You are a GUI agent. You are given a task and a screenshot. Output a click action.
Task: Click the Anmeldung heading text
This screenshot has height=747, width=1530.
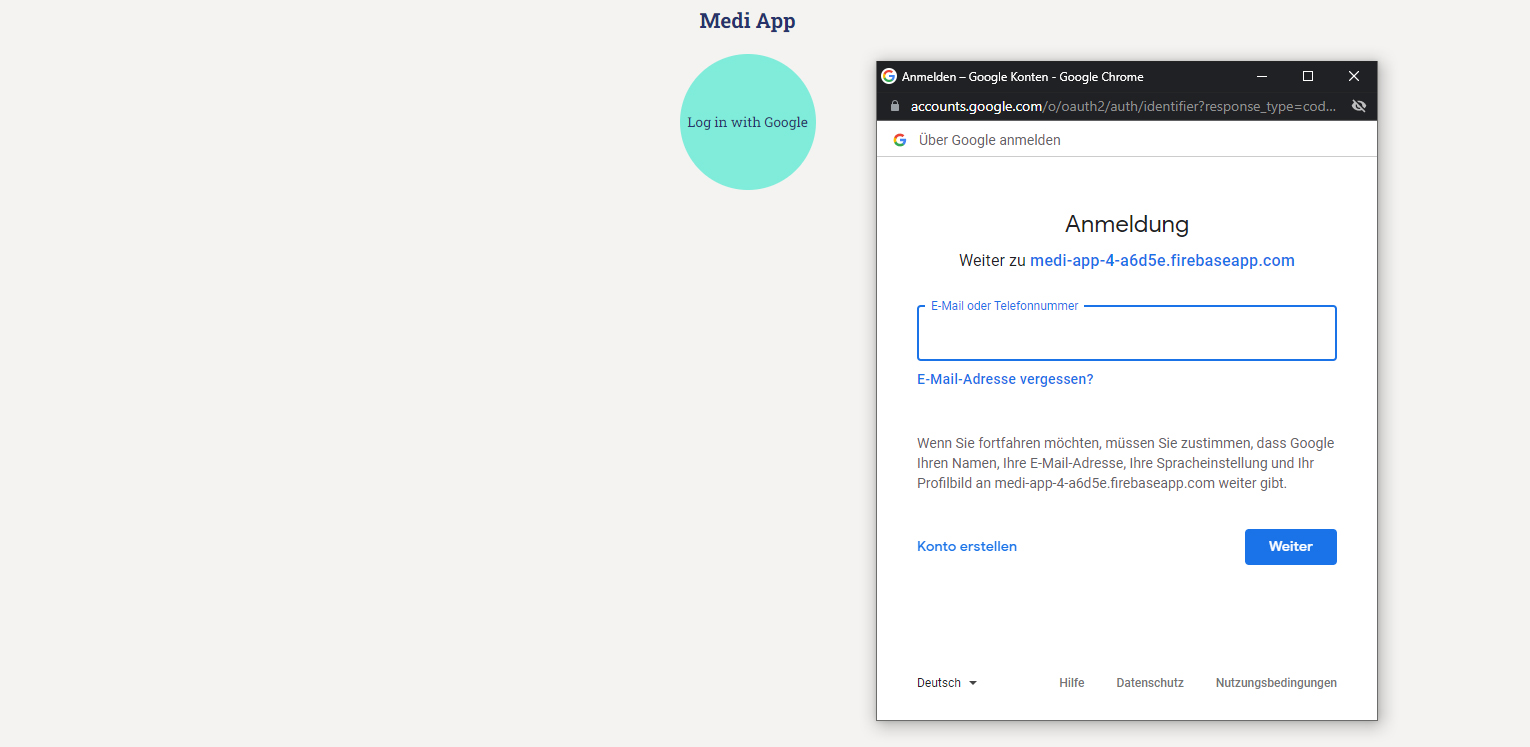coord(1127,224)
